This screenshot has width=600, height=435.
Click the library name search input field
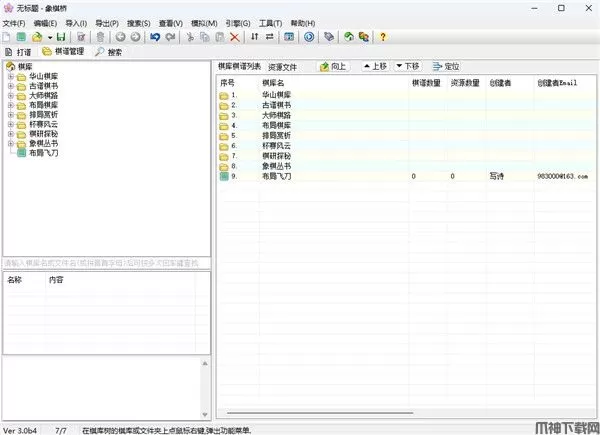click(107, 263)
